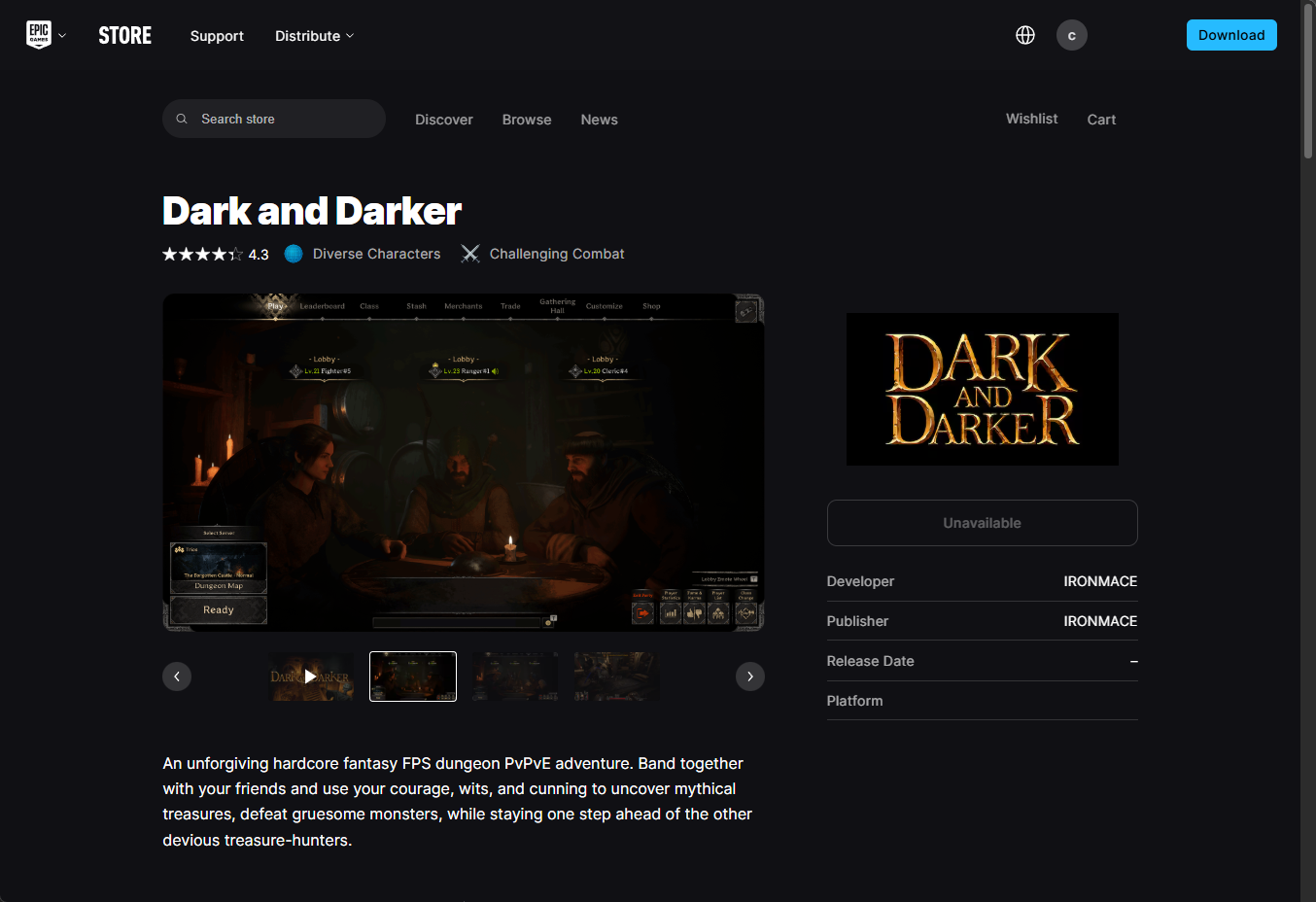
Task: Click the Dark and Darker logo image
Action: pyautogui.click(x=983, y=389)
